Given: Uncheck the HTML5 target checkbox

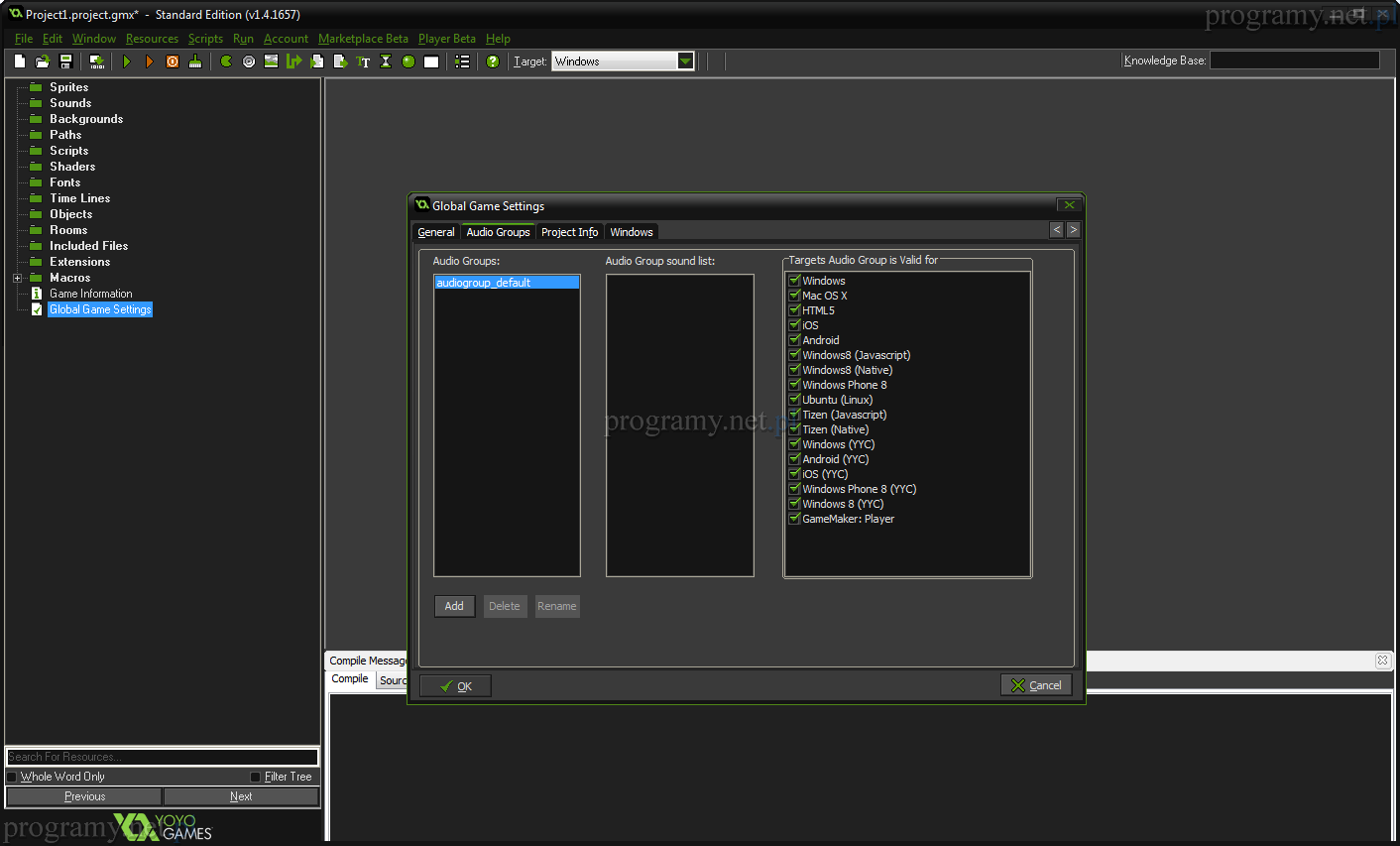Looking at the screenshot, I should point(794,310).
